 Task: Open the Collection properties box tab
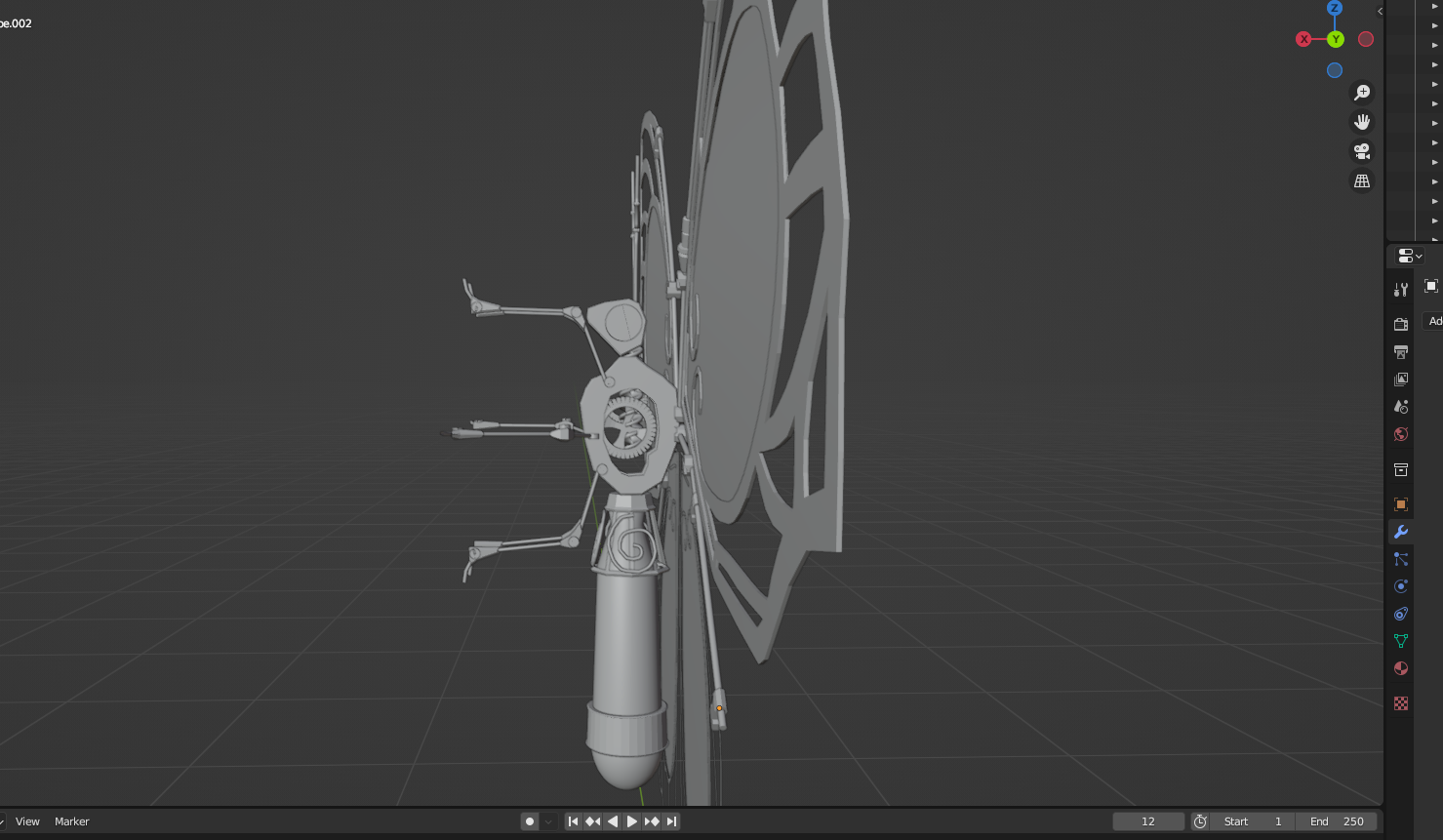pyautogui.click(x=1401, y=469)
